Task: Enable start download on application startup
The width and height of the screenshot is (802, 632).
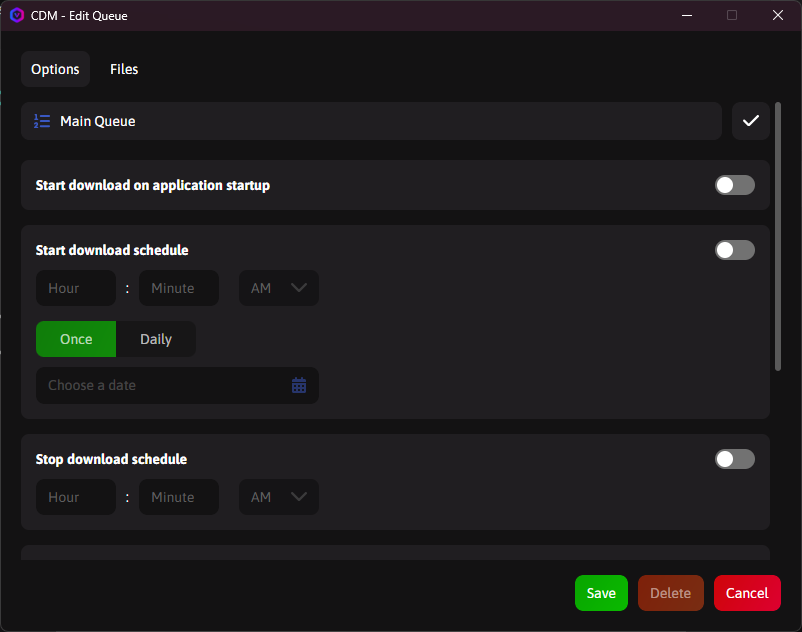Action: click(x=735, y=185)
